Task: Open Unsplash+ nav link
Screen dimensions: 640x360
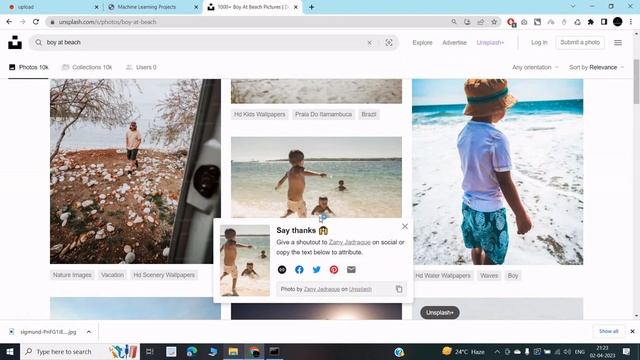Action: point(490,42)
